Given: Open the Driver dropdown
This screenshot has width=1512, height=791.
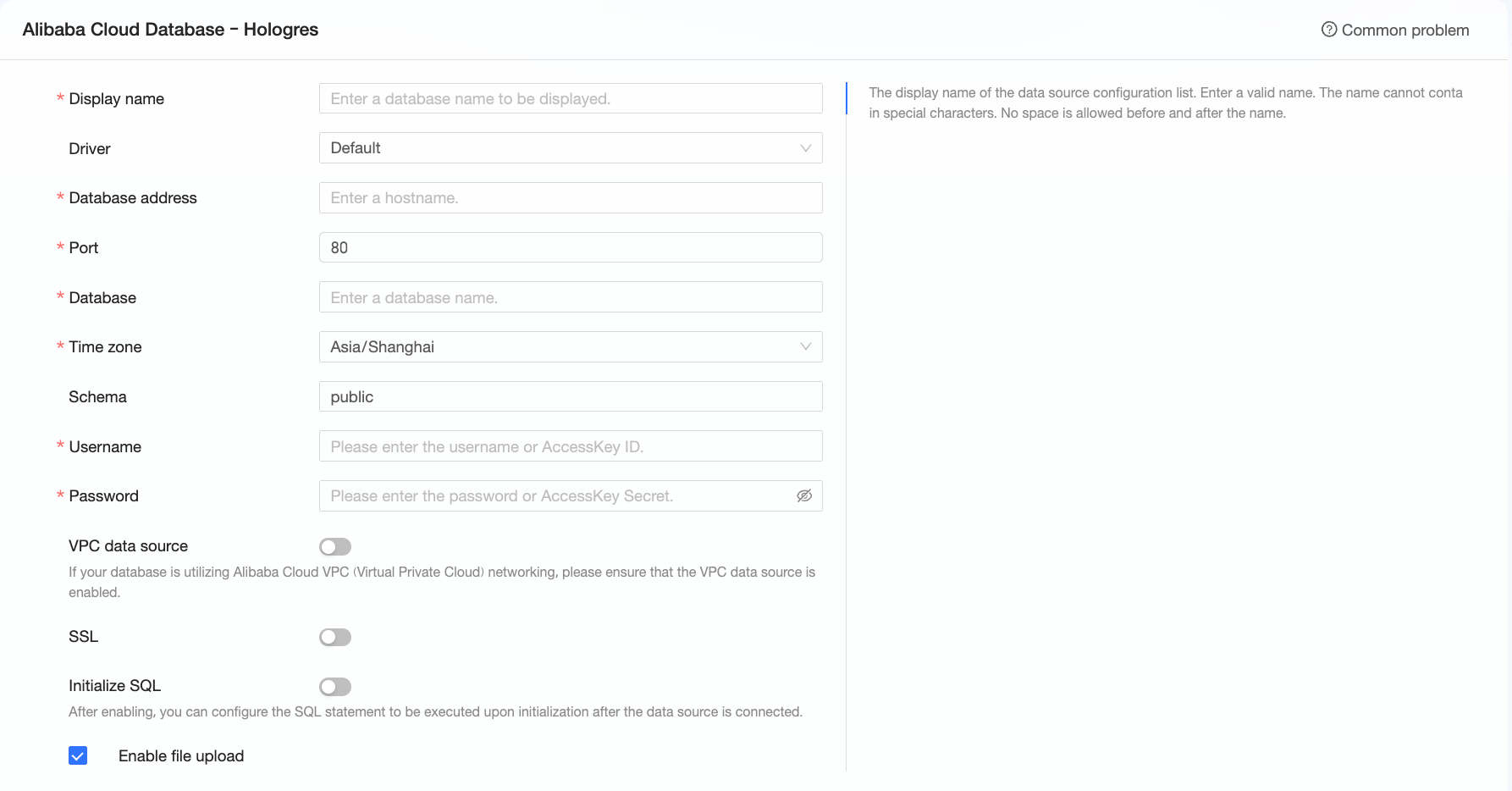Looking at the screenshot, I should 571,148.
